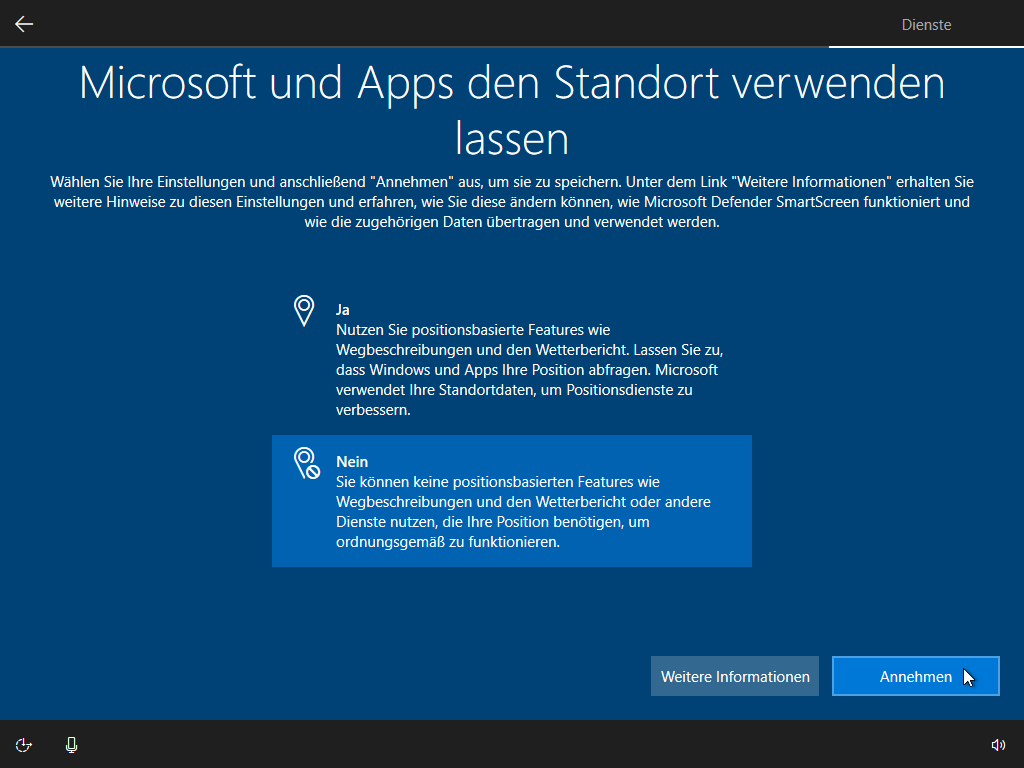Select the "Ja" option label
Screen dimensions: 1024x768
click(343, 310)
